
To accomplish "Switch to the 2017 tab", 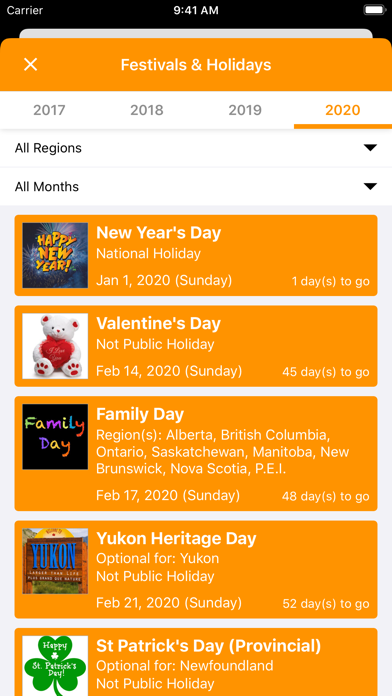I will coord(49,110).
